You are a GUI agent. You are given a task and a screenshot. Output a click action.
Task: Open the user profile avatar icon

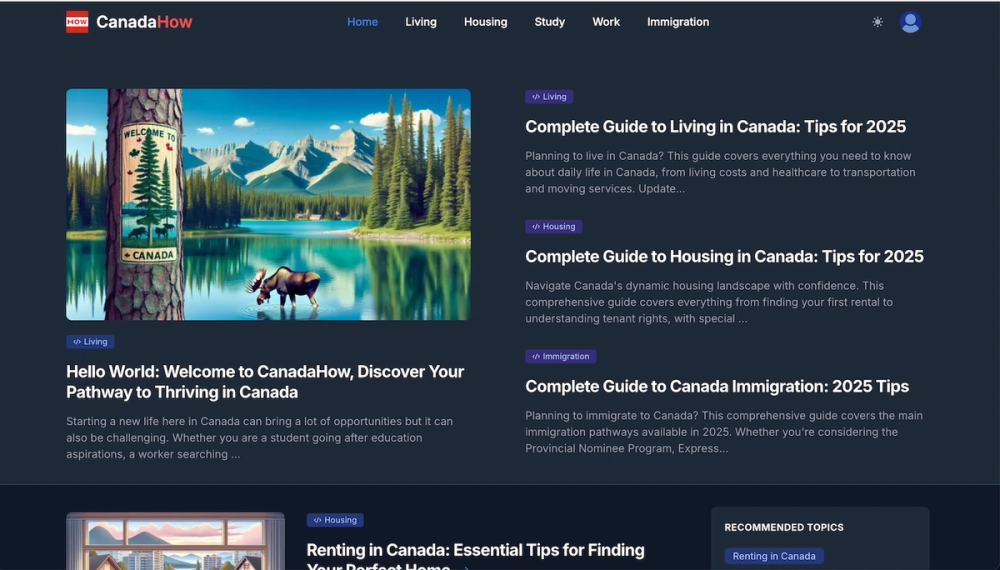tap(910, 22)
